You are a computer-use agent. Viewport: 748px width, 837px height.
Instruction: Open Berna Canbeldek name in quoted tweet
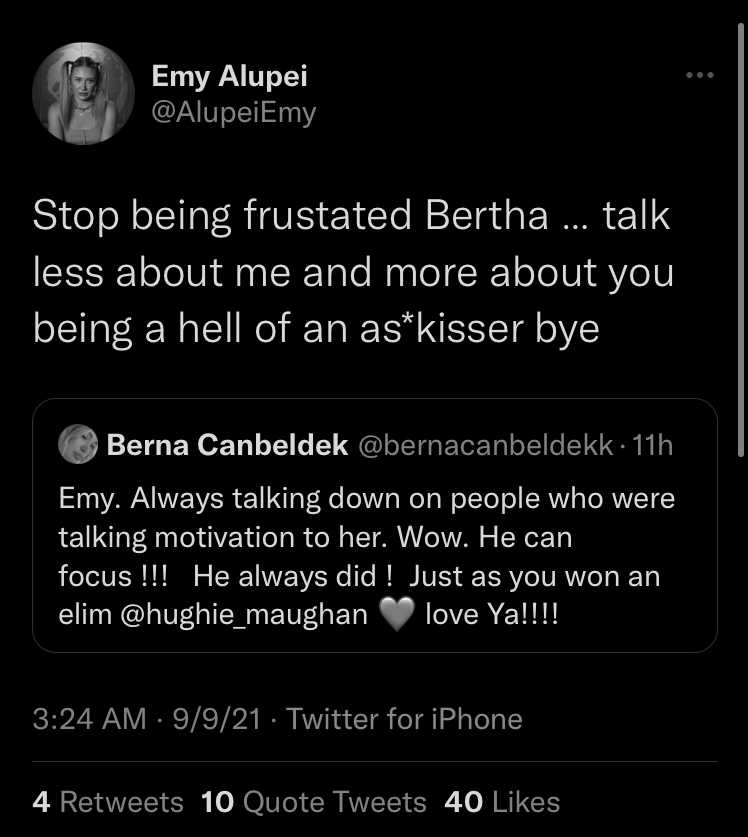pos(227,445)
